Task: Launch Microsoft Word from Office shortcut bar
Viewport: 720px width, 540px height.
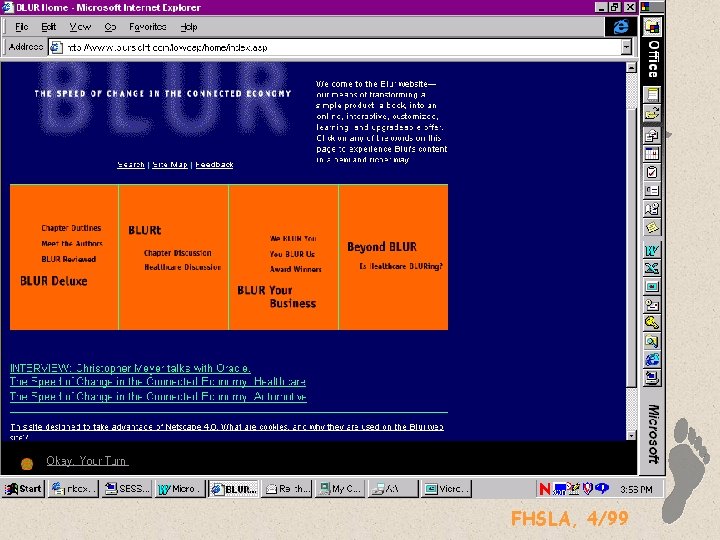Action: (652, 250)
